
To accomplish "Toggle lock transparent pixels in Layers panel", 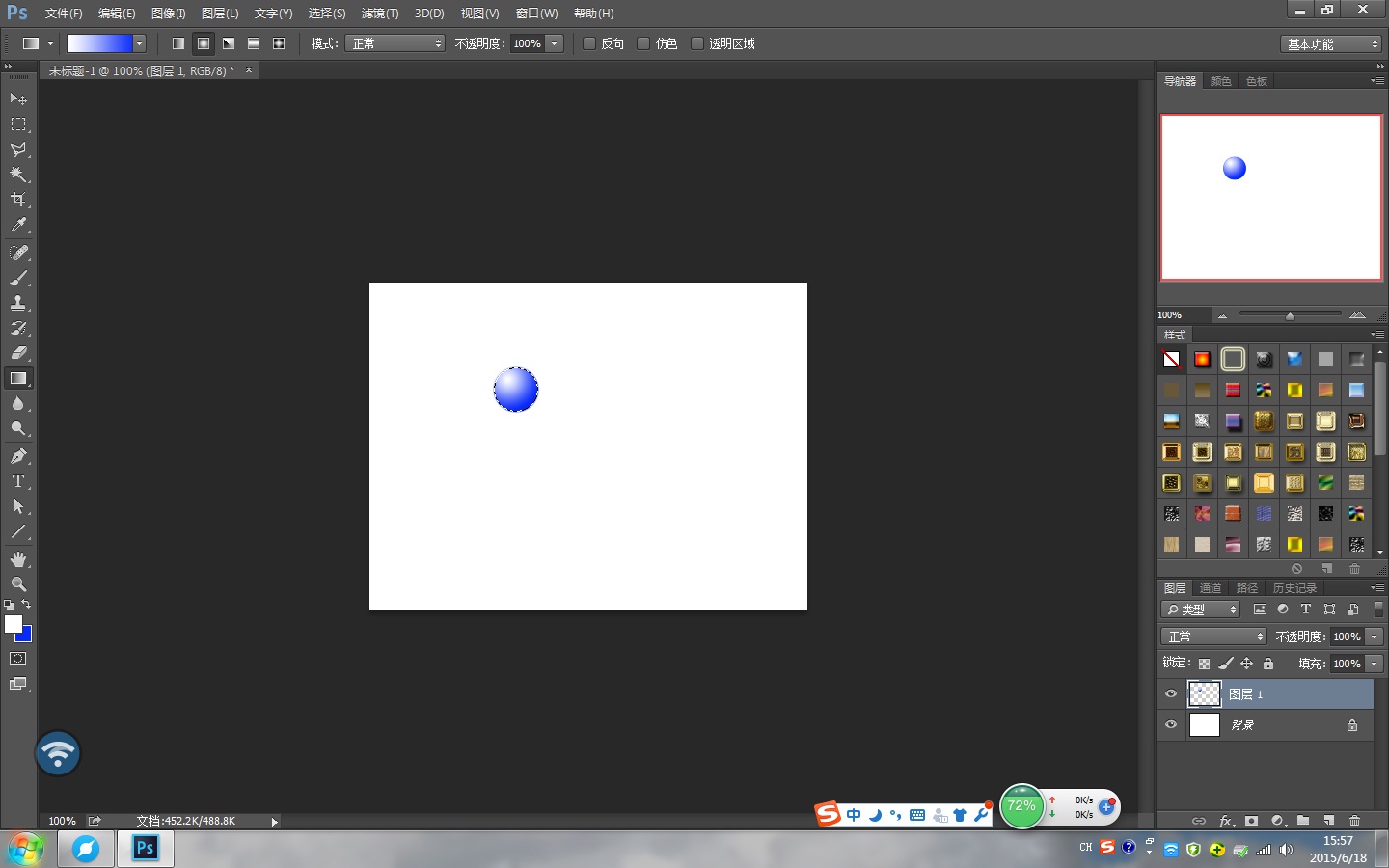I will (x=1204, y=664).
